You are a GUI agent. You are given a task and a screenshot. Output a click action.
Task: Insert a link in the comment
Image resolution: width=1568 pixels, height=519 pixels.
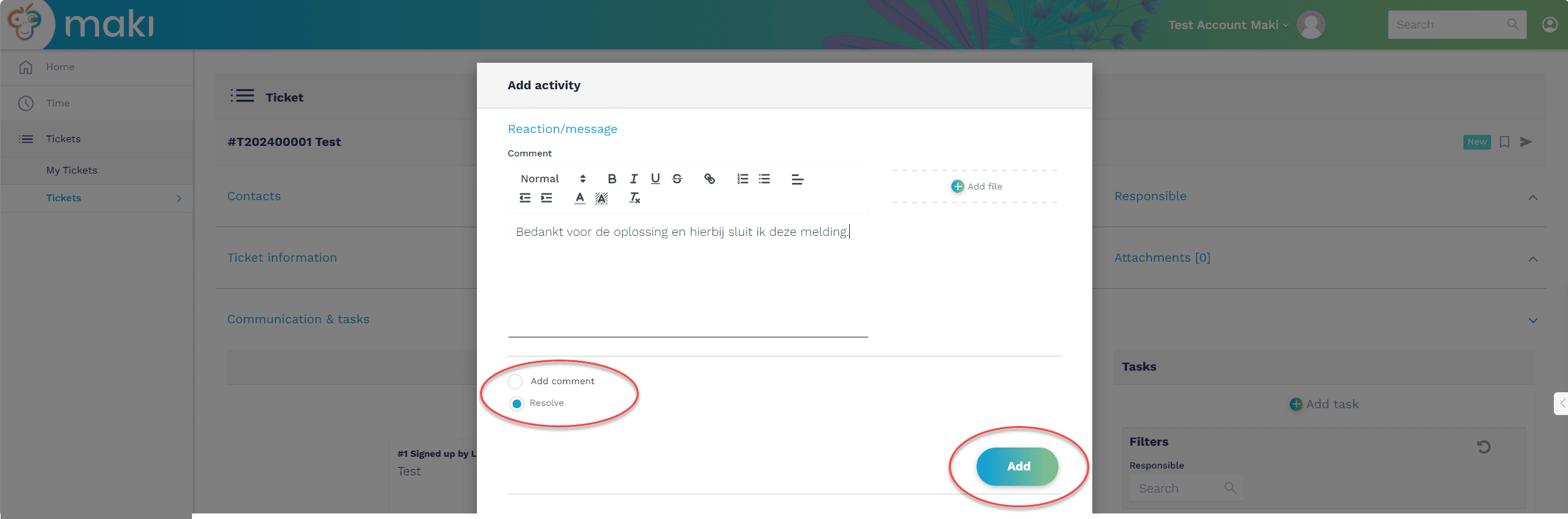tap(710, 179)
